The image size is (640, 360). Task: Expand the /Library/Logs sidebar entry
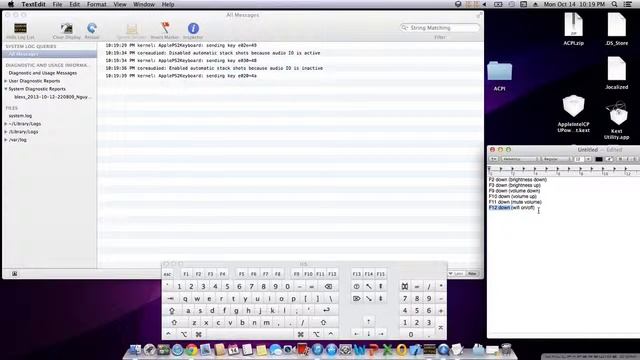pos(6,132)
